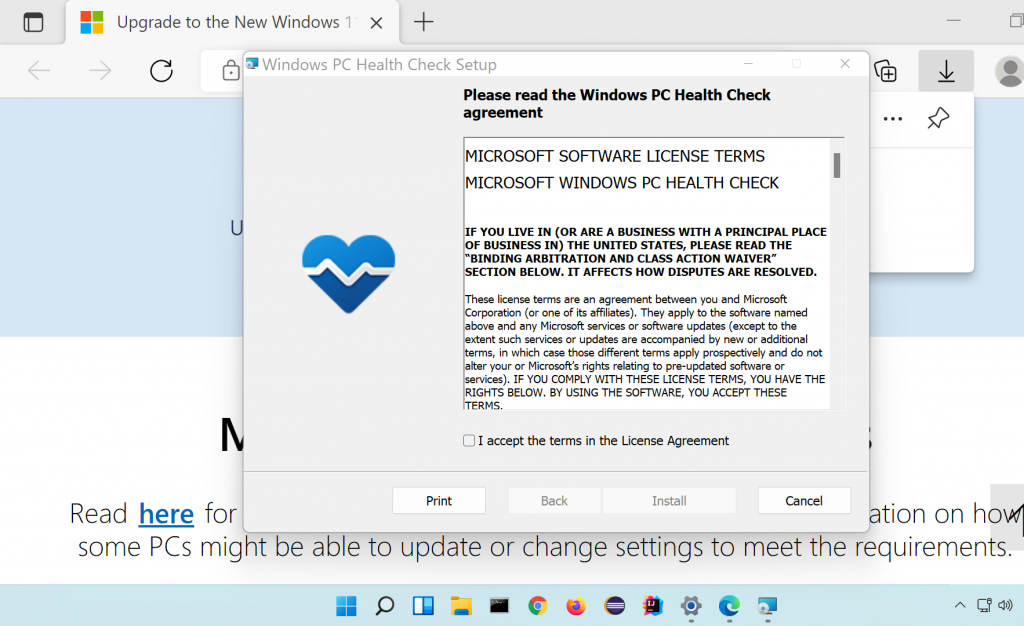Screen dimensions: 1024x626
Task: Open Collections in Edge toolbar
Action: [886, 71]
